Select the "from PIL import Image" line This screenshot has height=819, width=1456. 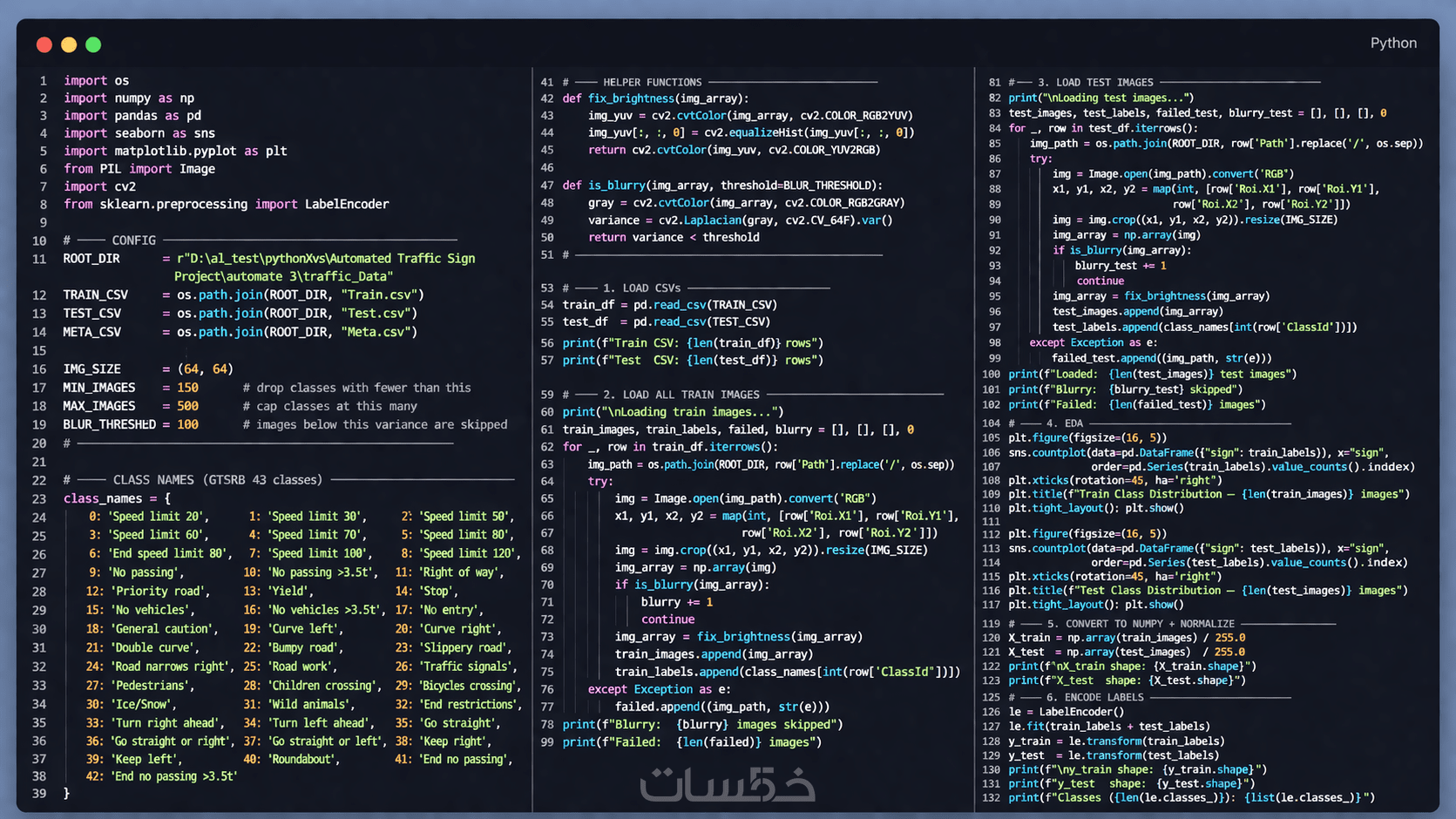(x=139, y=169)
